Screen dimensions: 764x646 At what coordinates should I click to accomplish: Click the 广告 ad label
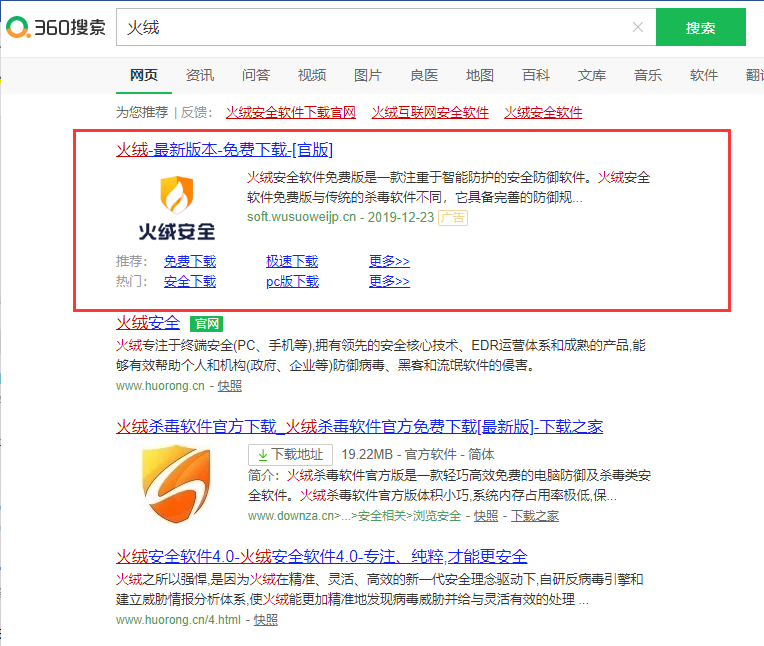tap(452, 217)
